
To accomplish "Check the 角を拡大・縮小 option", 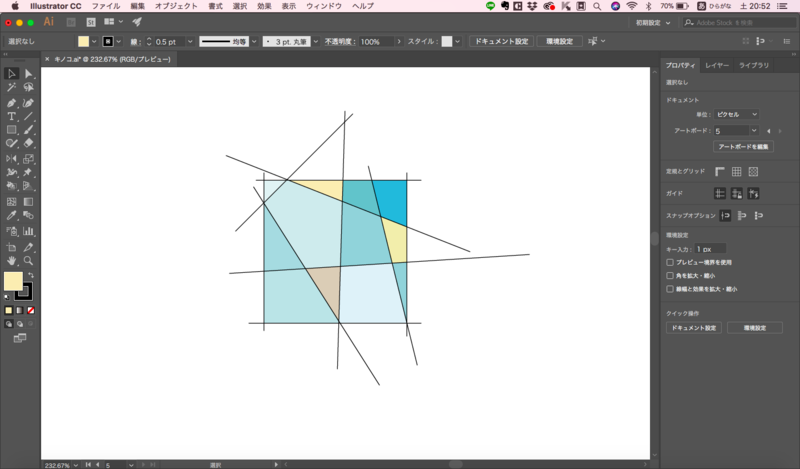I will [x=670, y=276].
